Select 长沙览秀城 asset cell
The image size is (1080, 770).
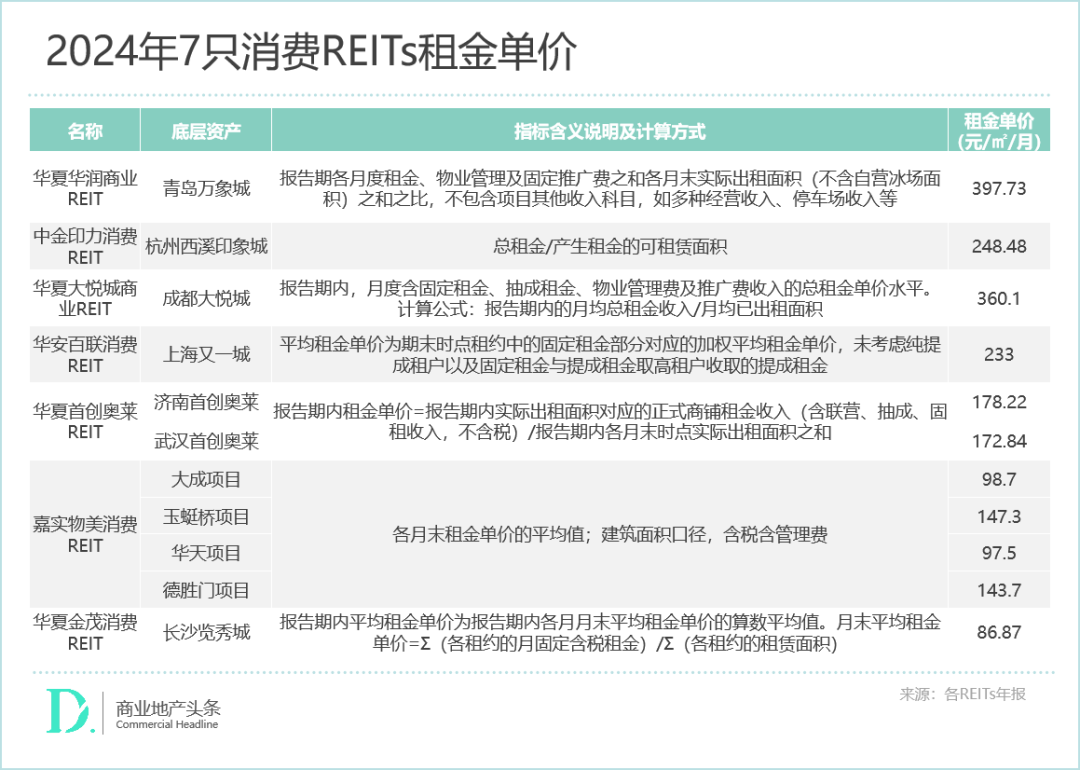tap(208, 631)
